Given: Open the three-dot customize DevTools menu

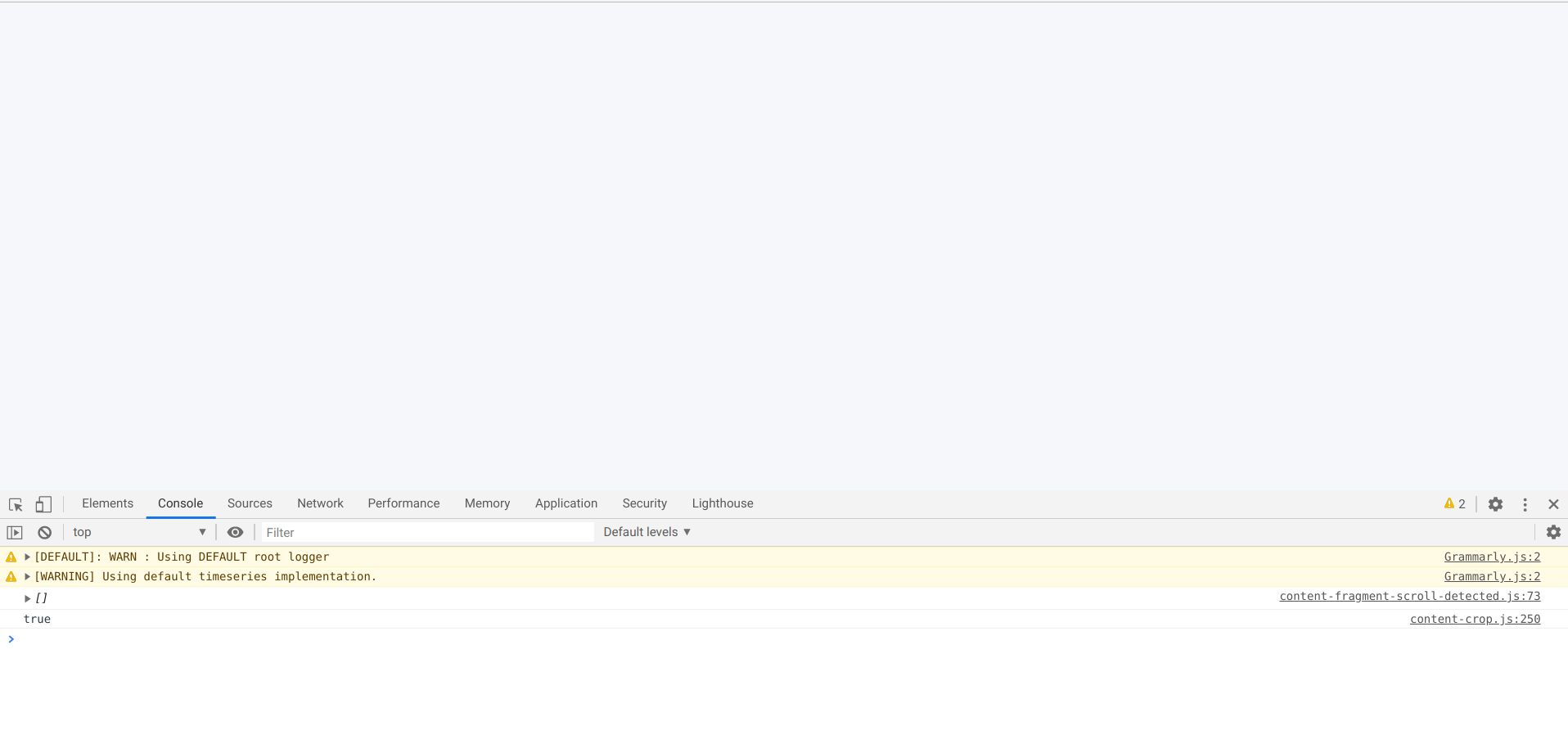Looking at the screenshot, I should point(1525,504).
